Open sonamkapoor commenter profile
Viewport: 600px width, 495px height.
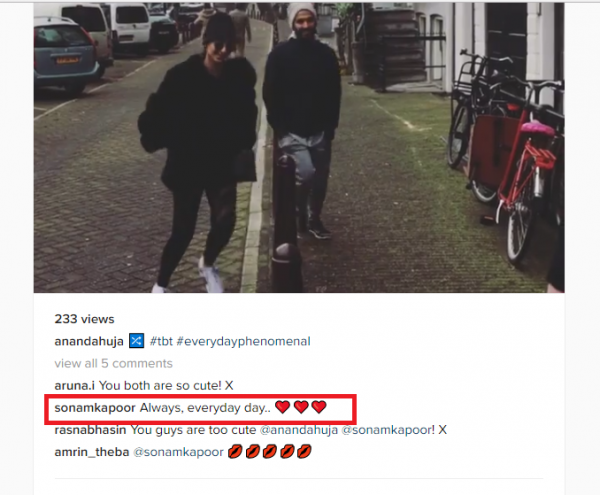(x=95, y=408)
